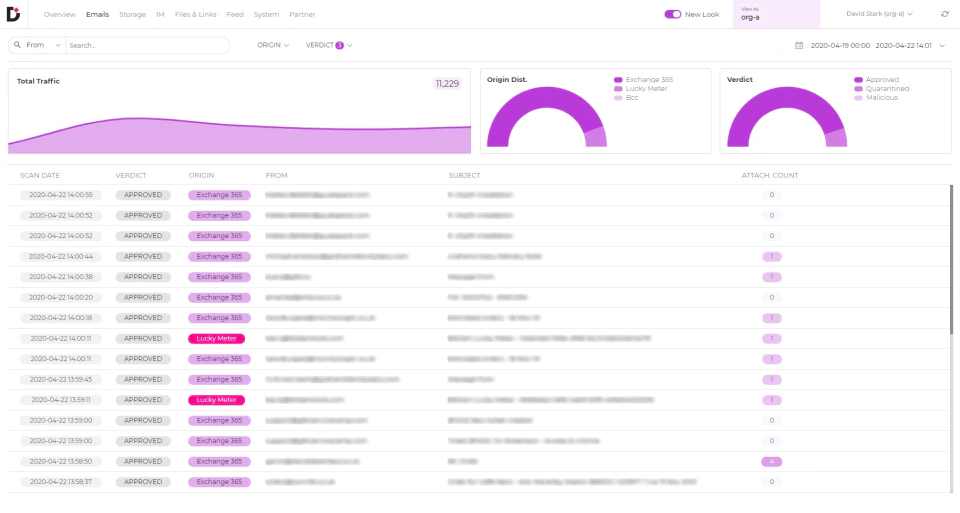Click the Verdict filter count badge
The width and height of the screenshot is (960, 513).
coord(340,45)
